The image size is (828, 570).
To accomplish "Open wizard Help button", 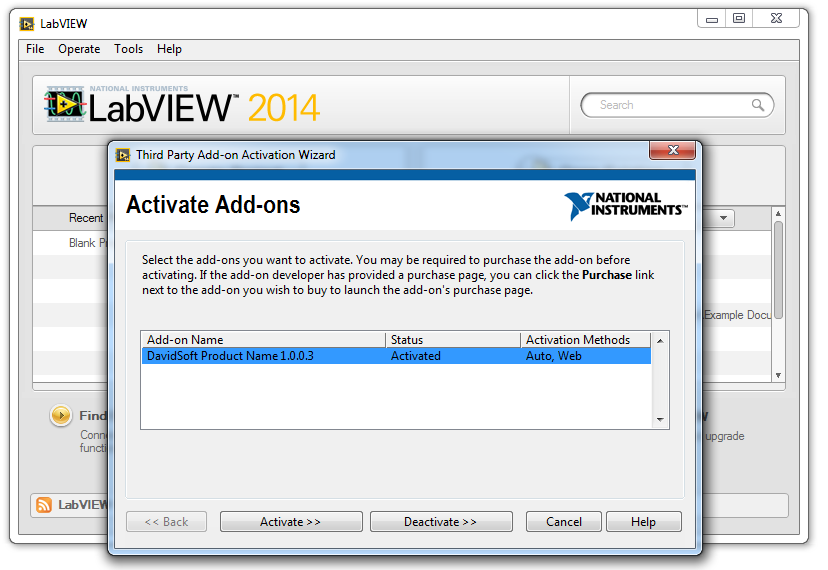I will pyautogui.click(x=643, y=521).
